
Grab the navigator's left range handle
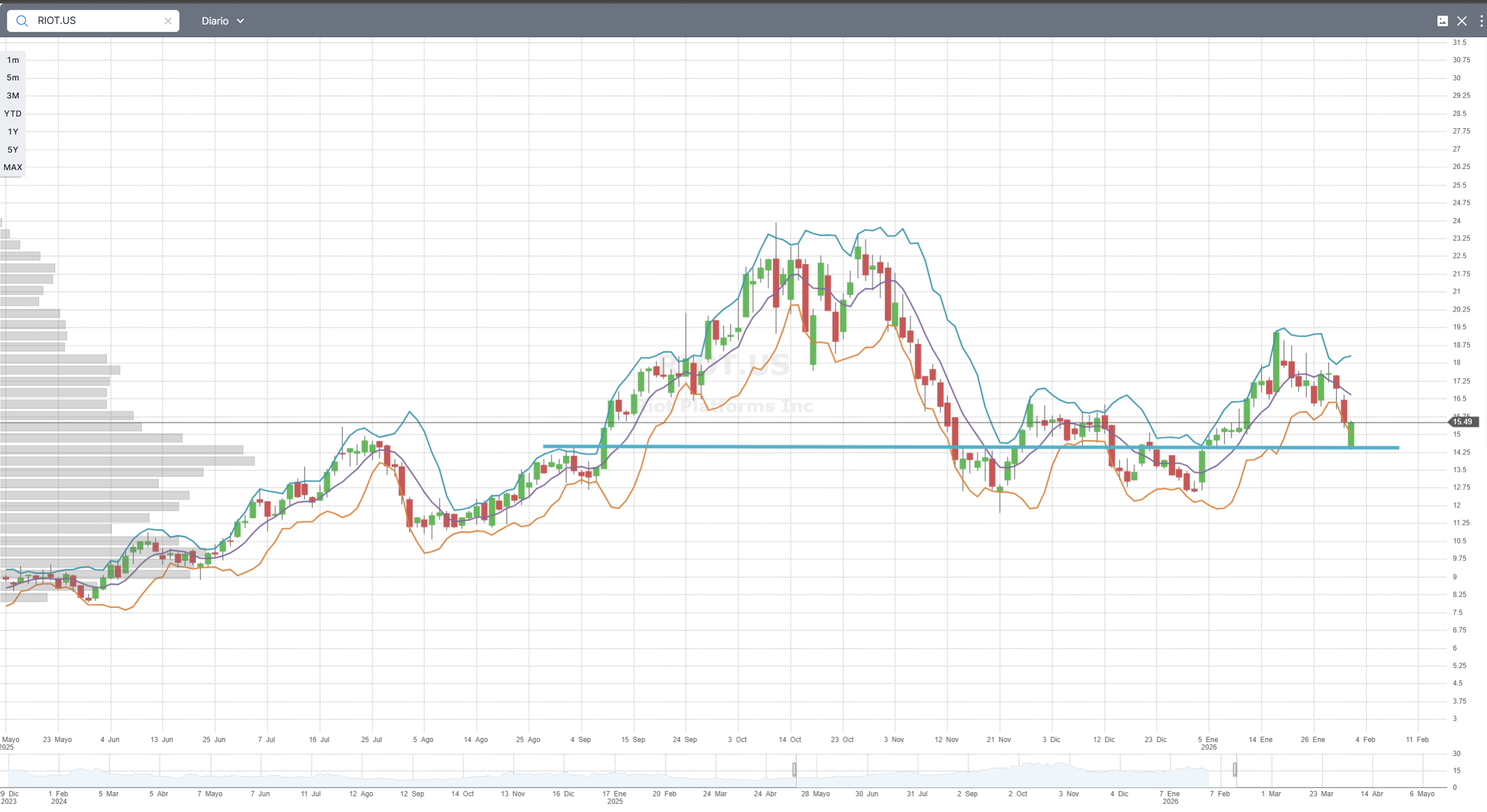[794, 769]
